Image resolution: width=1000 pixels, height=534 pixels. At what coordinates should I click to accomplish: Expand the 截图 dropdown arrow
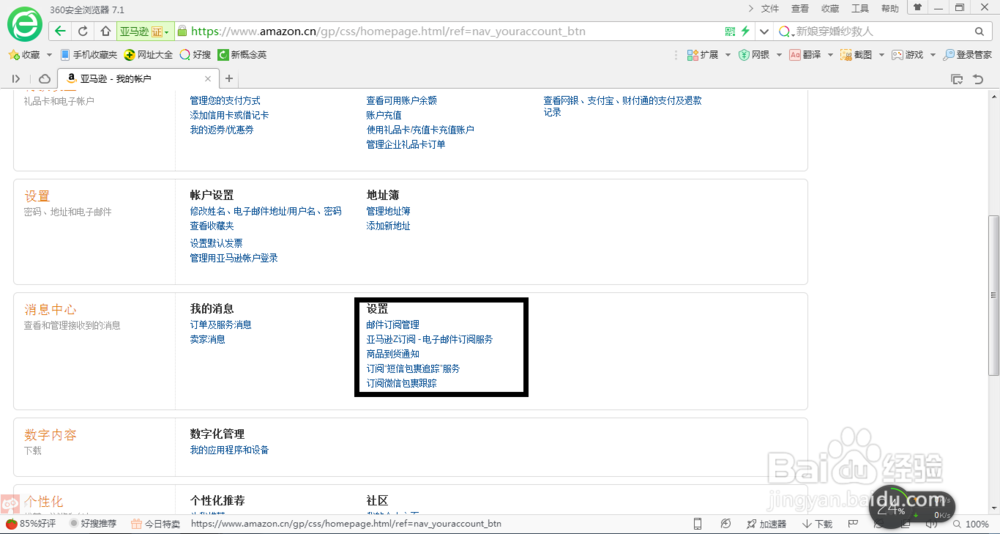point(881,56)
